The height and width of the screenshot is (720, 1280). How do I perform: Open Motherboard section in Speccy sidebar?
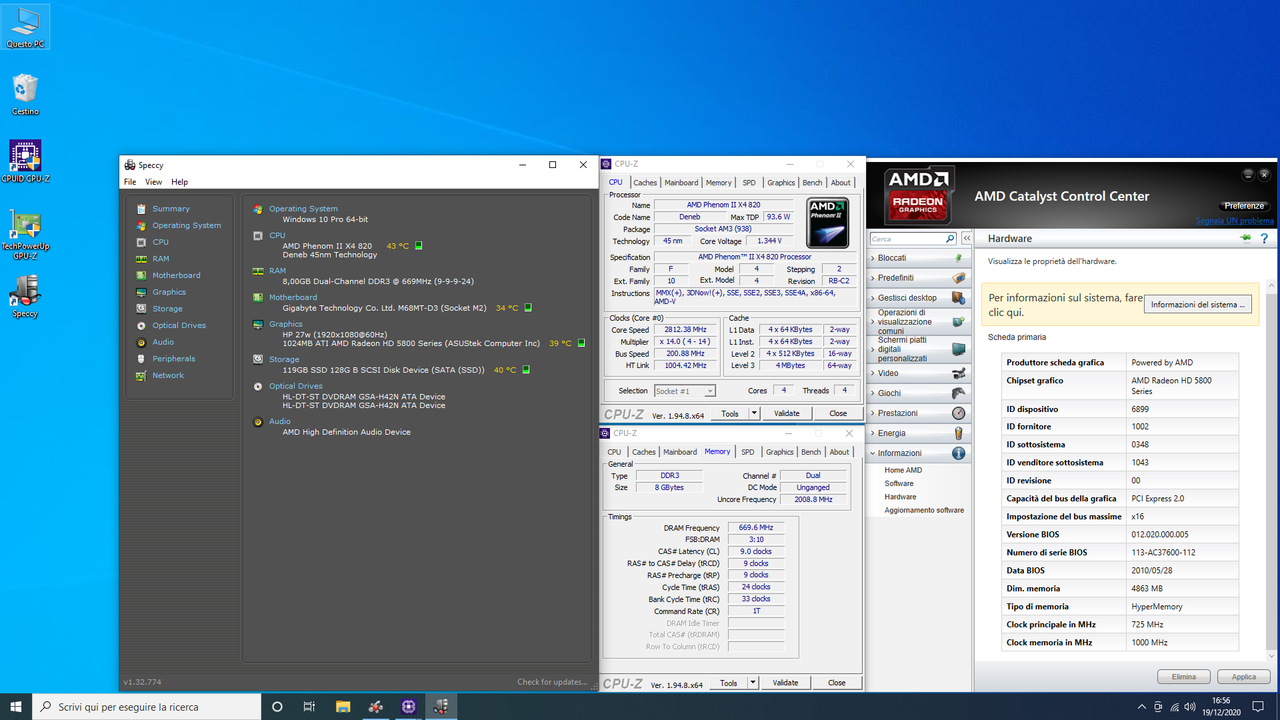tap(176, 275)
